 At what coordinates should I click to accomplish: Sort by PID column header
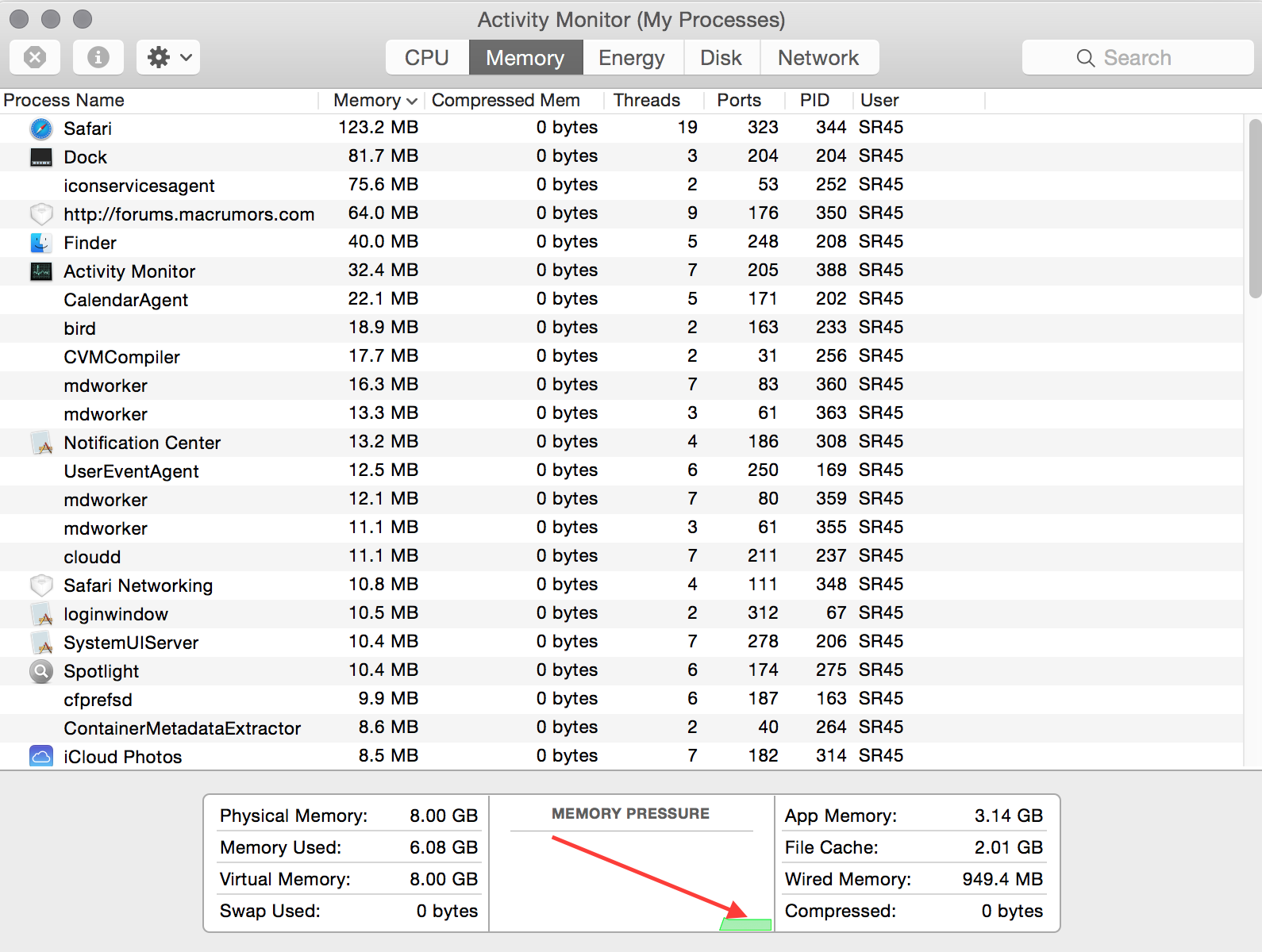(x=819, y=100)
